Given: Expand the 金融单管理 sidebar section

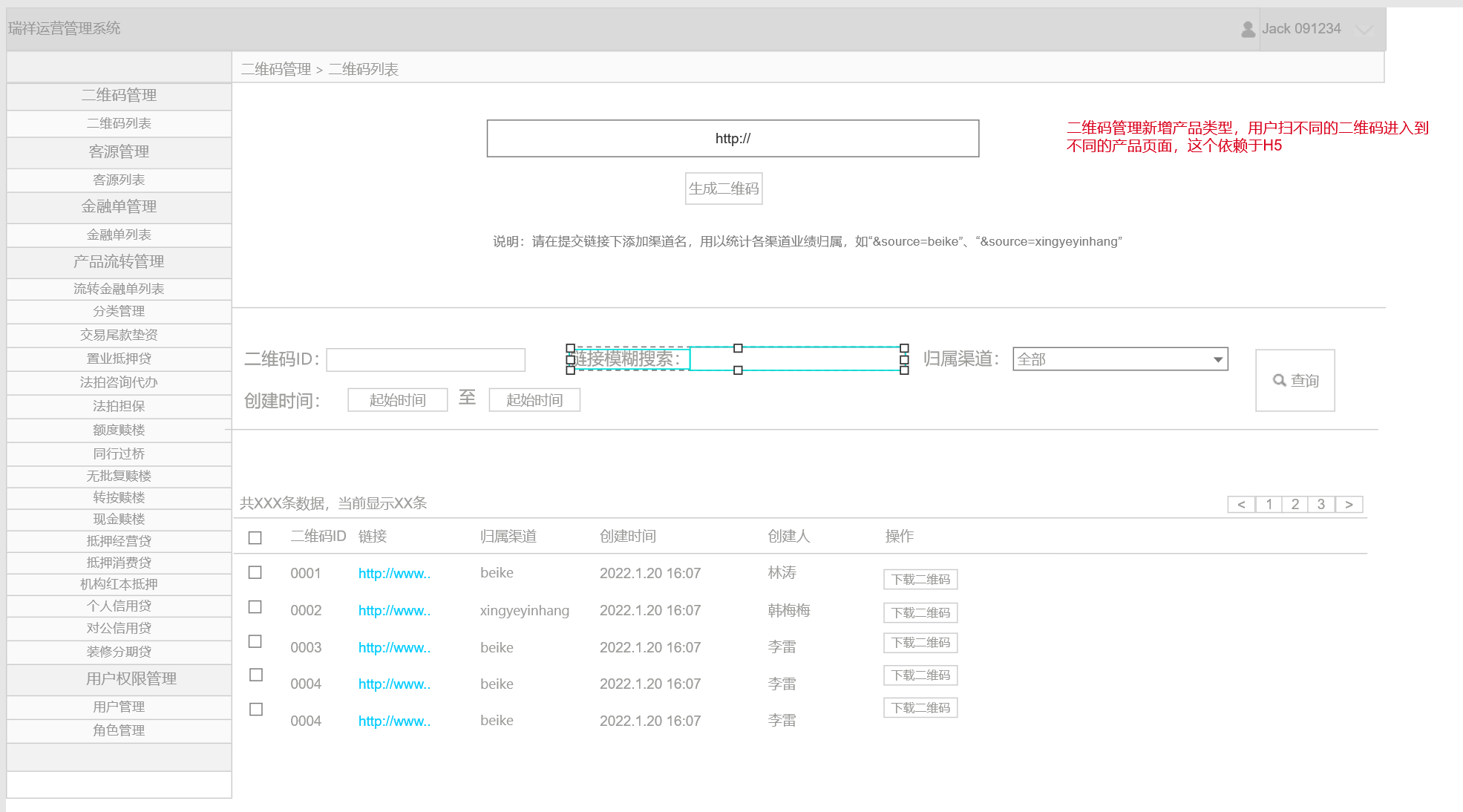Looking at the screenshot, I should [119, 207].
